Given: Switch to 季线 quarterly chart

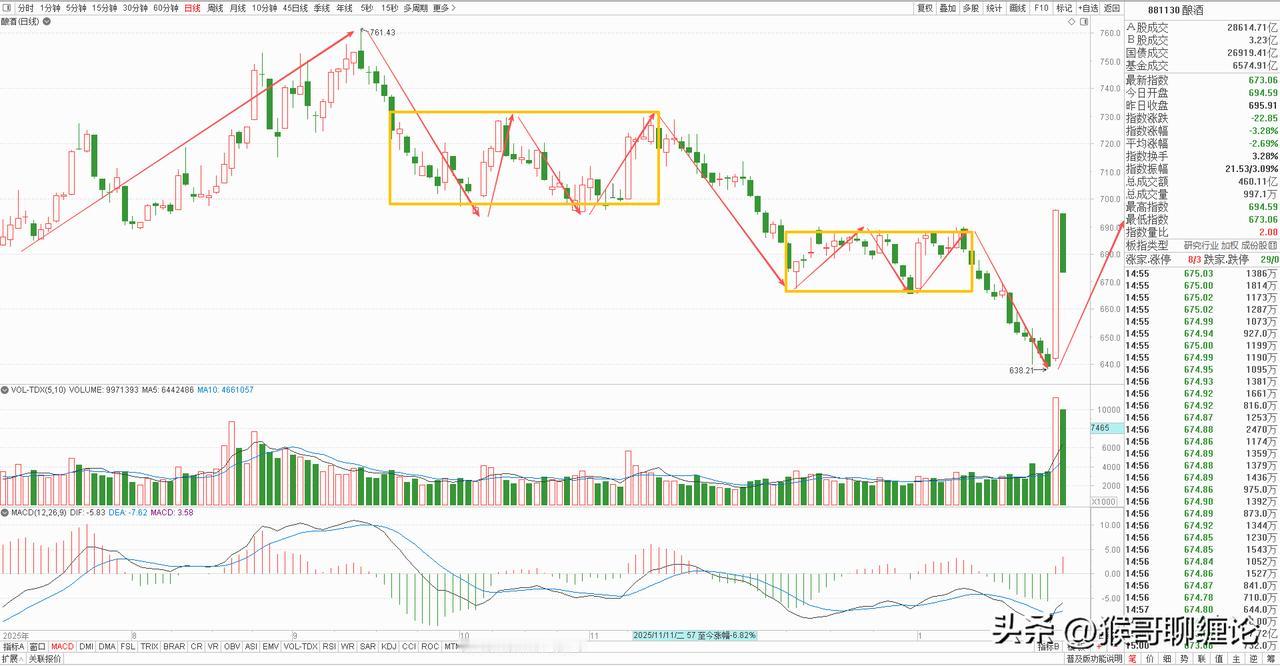Looking at the screenshot, I should coord(322,8).
